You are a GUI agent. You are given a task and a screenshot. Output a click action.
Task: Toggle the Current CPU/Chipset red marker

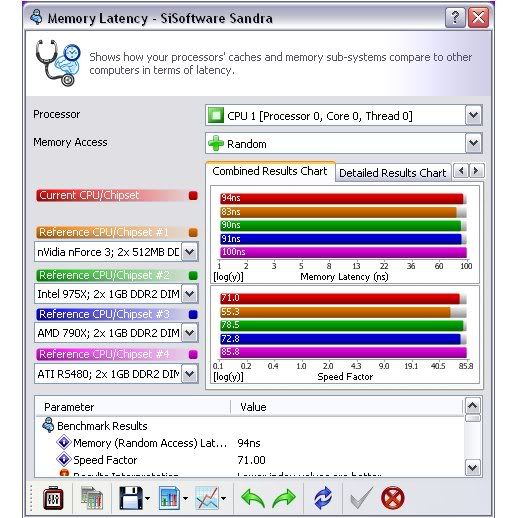[x=193, y=195]
